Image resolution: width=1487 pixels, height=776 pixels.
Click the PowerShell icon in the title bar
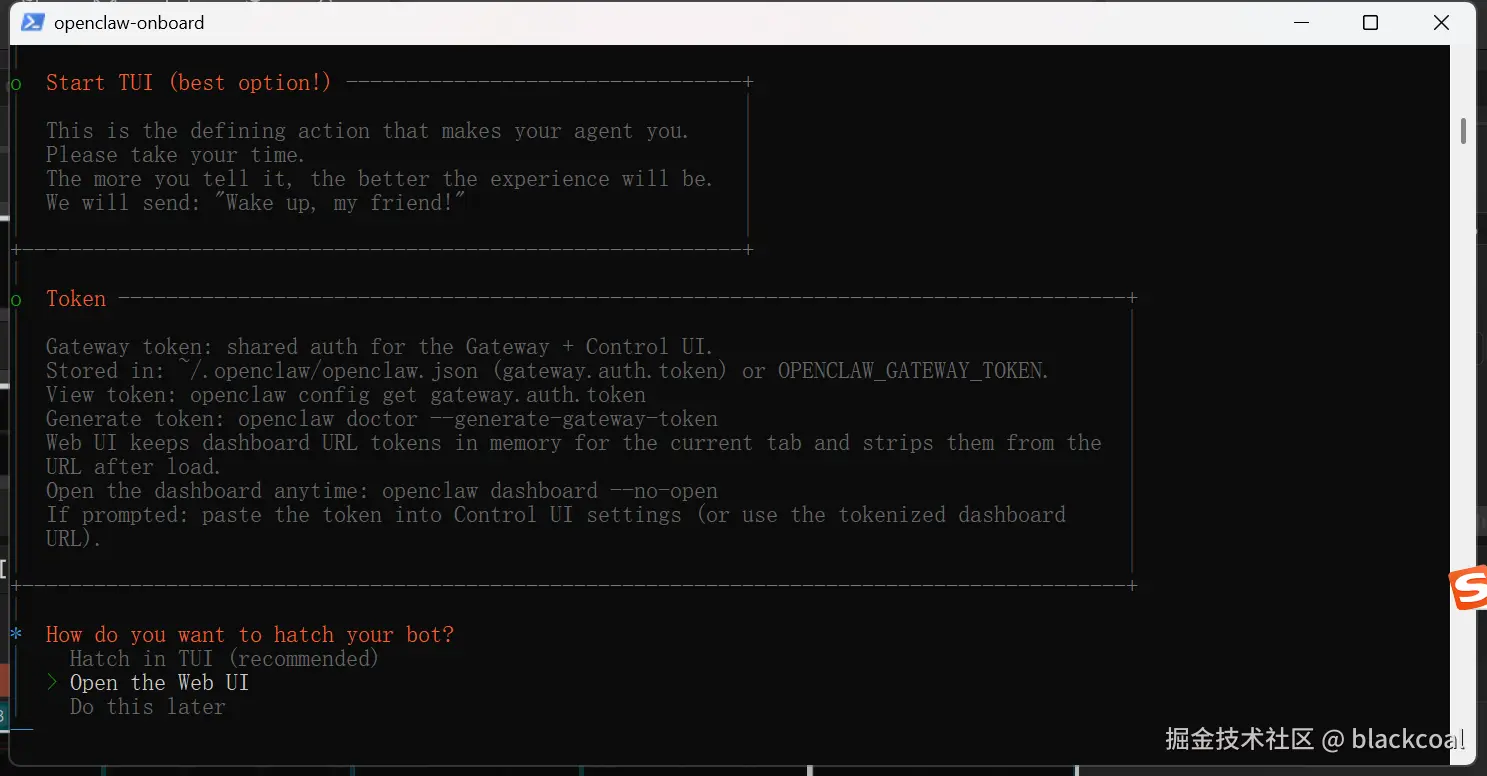(x=31, y=22)
